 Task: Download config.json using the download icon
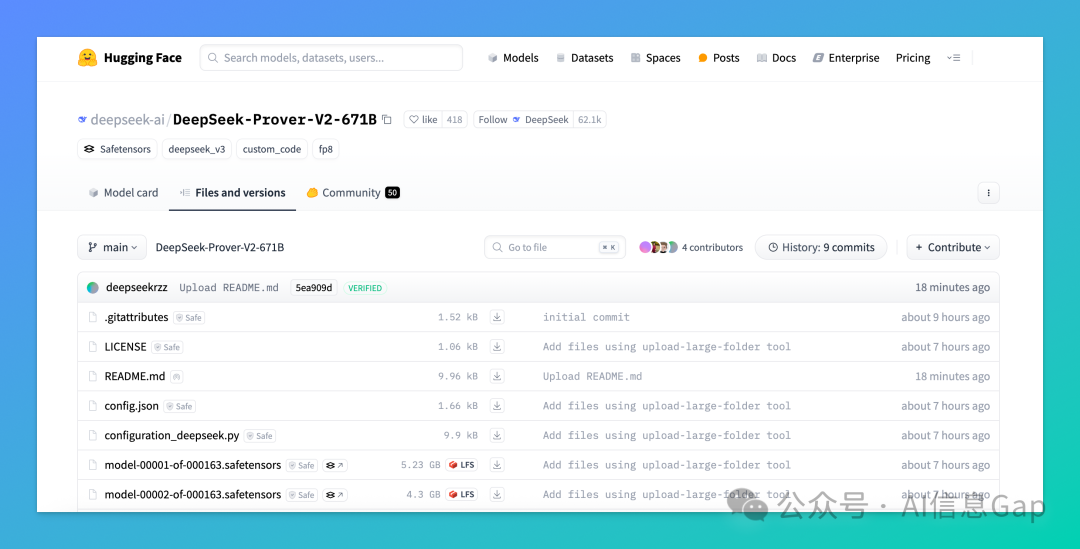coord(497,406)
